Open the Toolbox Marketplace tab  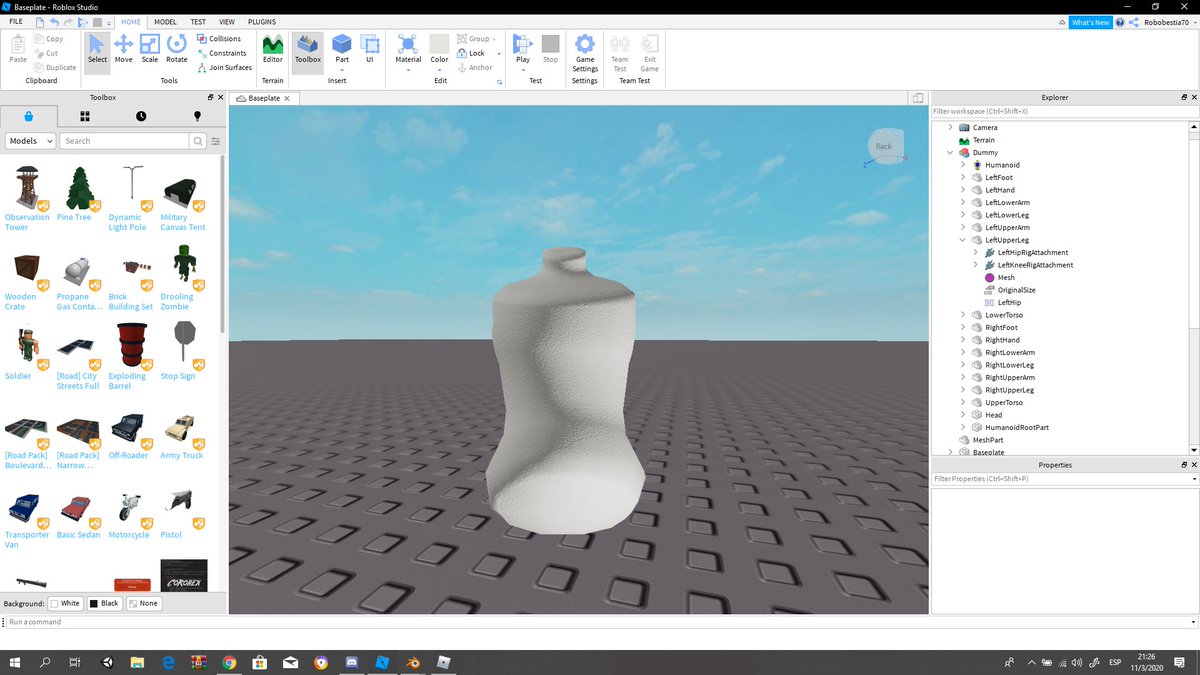click(x=28, y=116)
